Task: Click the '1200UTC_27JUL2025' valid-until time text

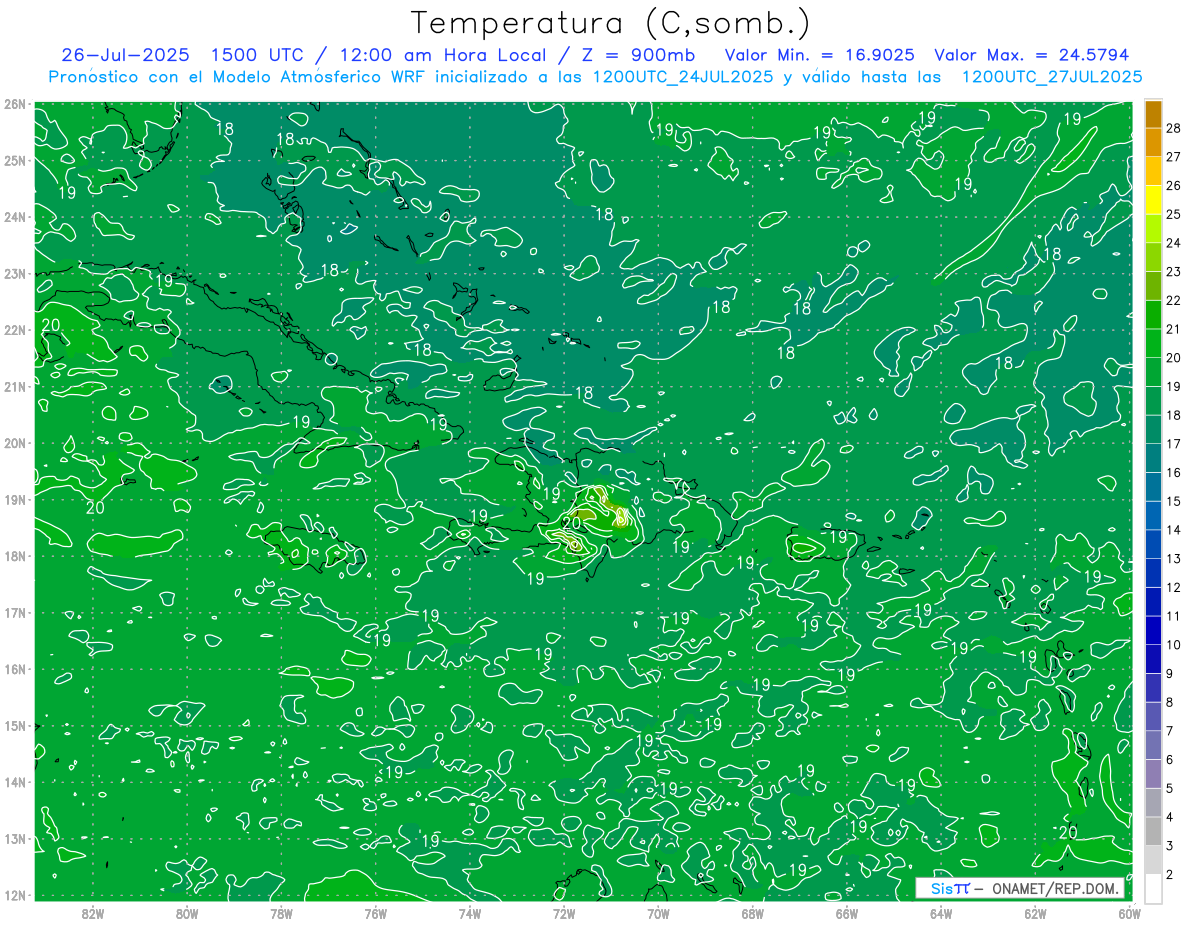Action: coord(1052,76)
